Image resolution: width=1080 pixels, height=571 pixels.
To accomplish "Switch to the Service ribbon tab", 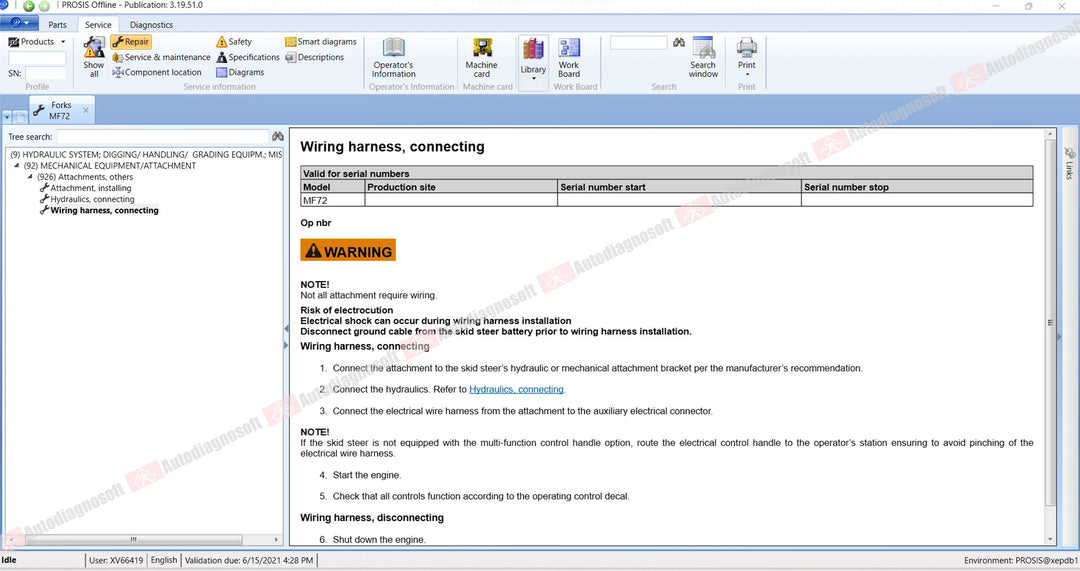I will pyautogui.click(x=98, y=25).
